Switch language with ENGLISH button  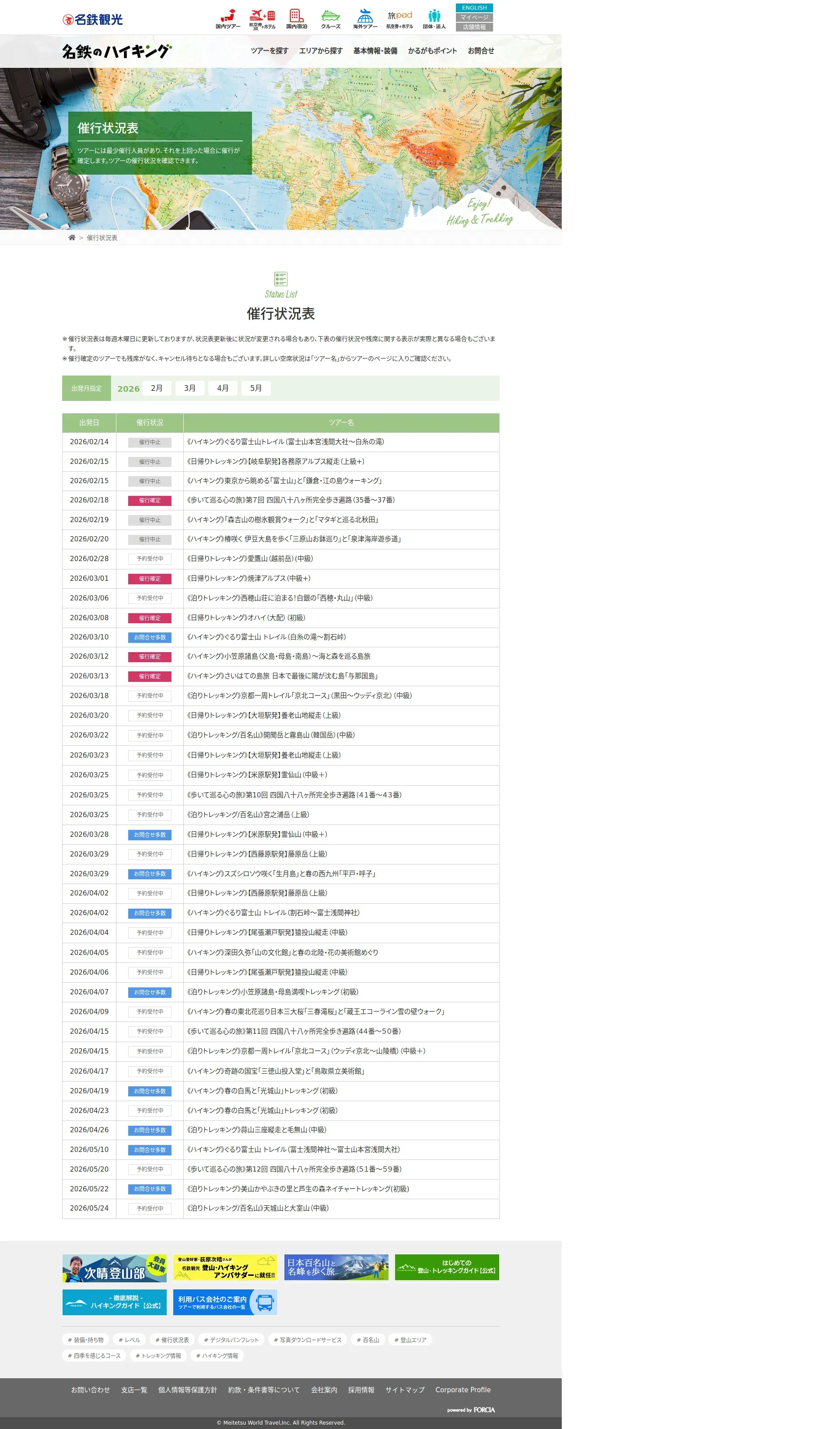tap(474, 8)
